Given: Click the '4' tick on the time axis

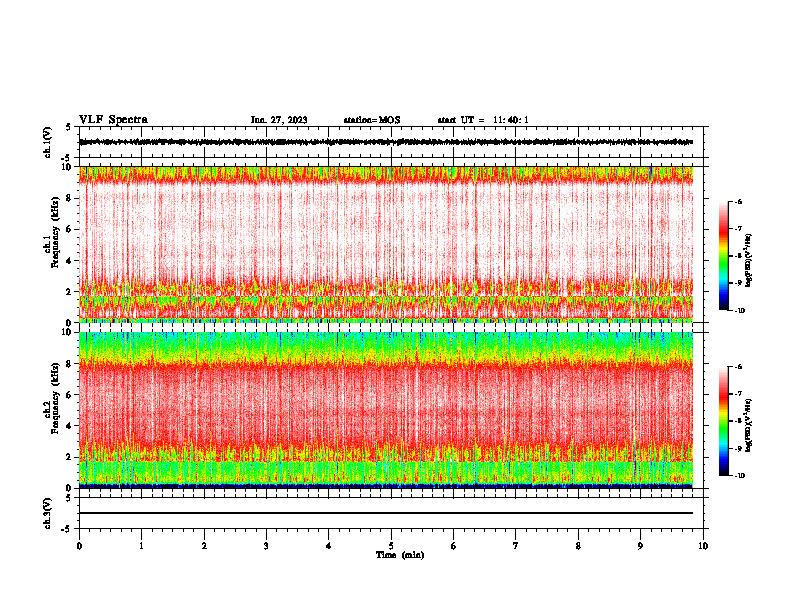Looking at the screenshot, I should tap(329, 546).
